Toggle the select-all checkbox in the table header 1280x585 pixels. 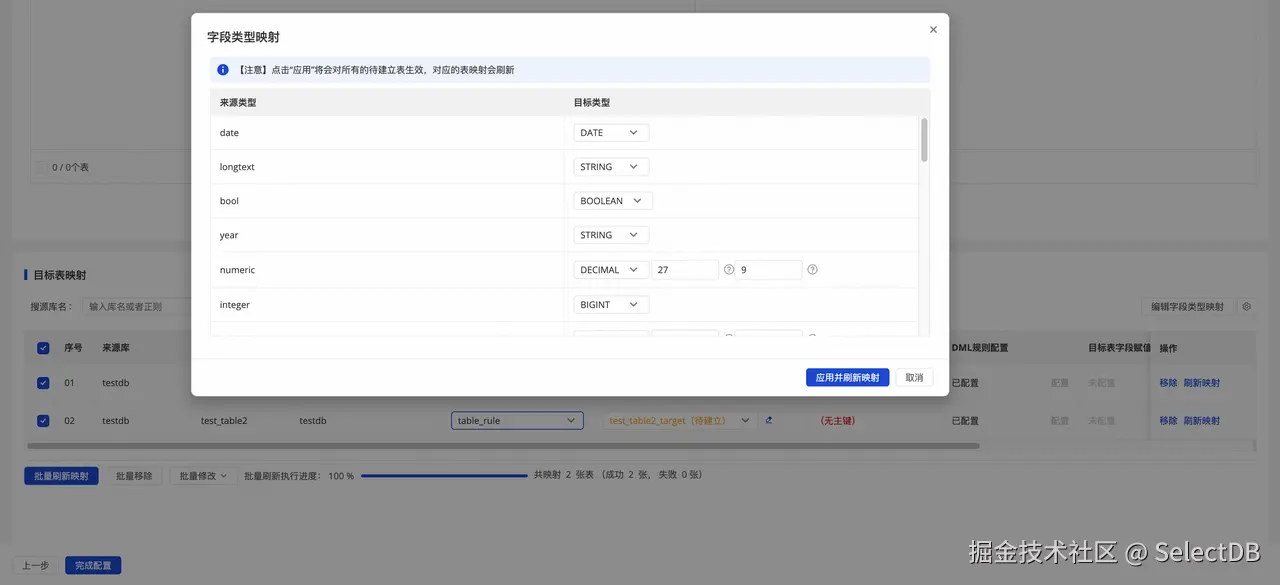43,348
